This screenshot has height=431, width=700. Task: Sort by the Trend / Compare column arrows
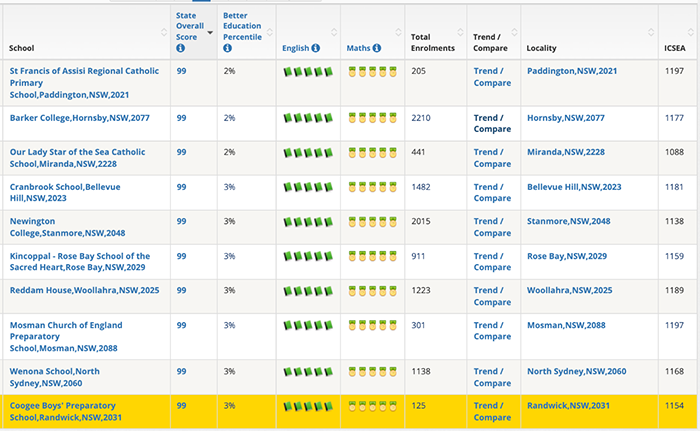click(x=514, y=32)
